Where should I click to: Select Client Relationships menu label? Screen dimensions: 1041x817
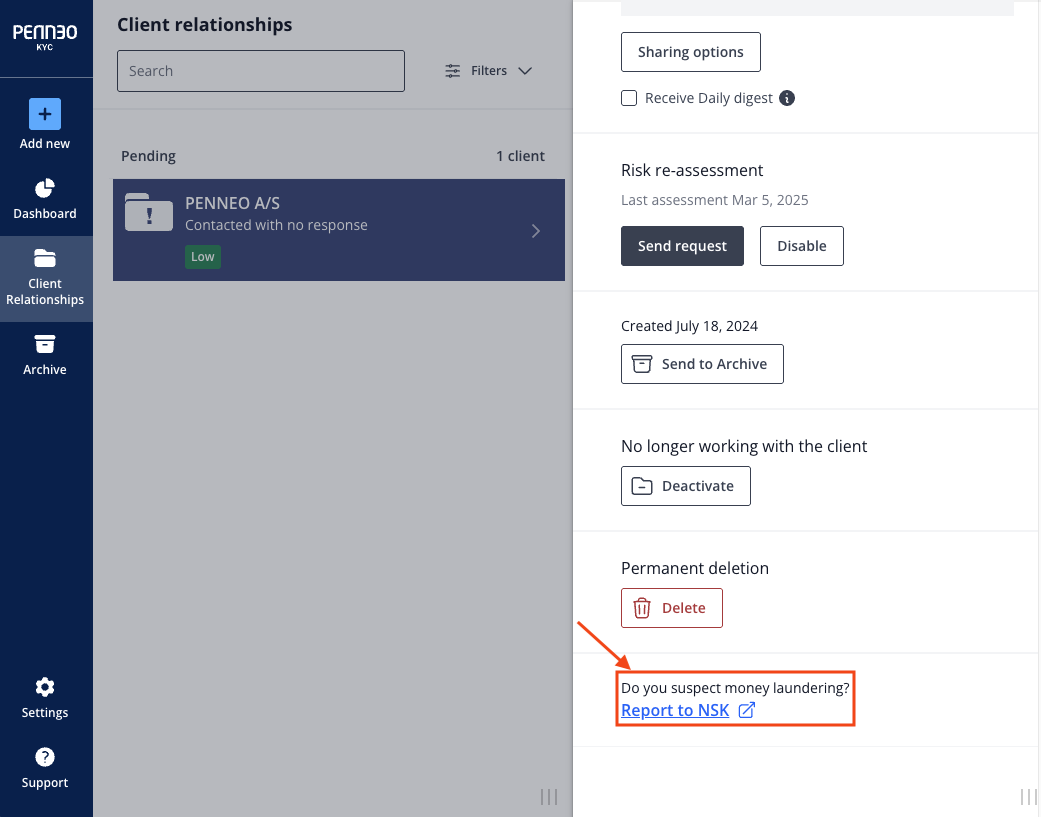(x=44, y=291)
